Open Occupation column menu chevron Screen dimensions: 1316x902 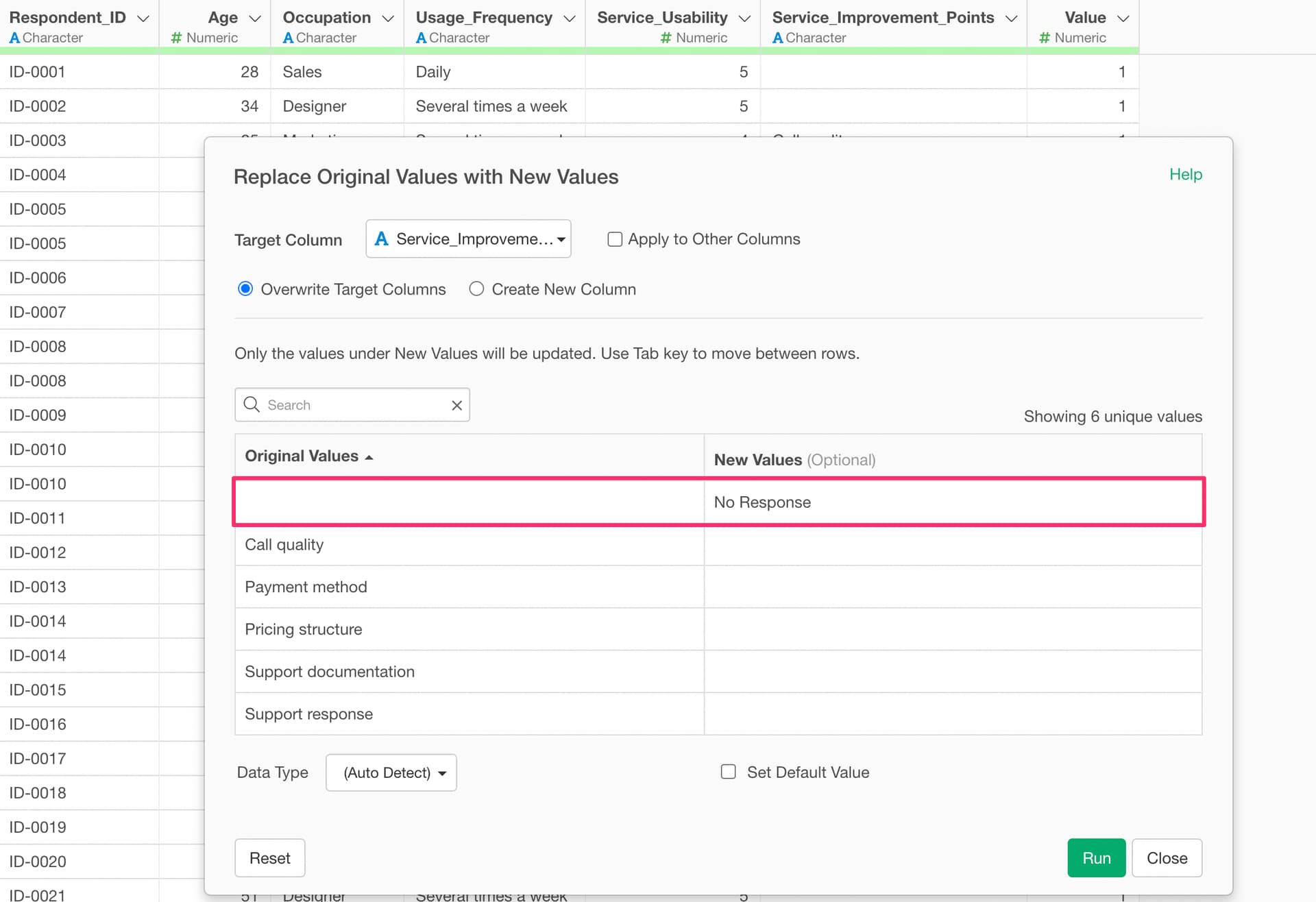[x=388, y=19]
